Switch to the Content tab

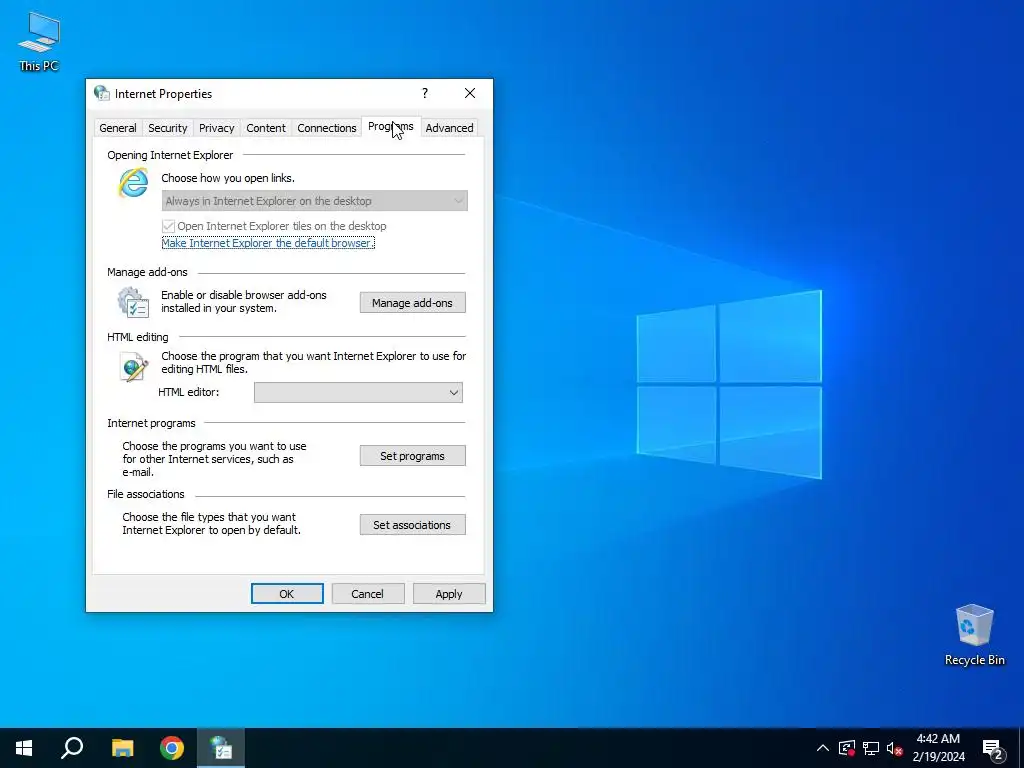point(266,128)
